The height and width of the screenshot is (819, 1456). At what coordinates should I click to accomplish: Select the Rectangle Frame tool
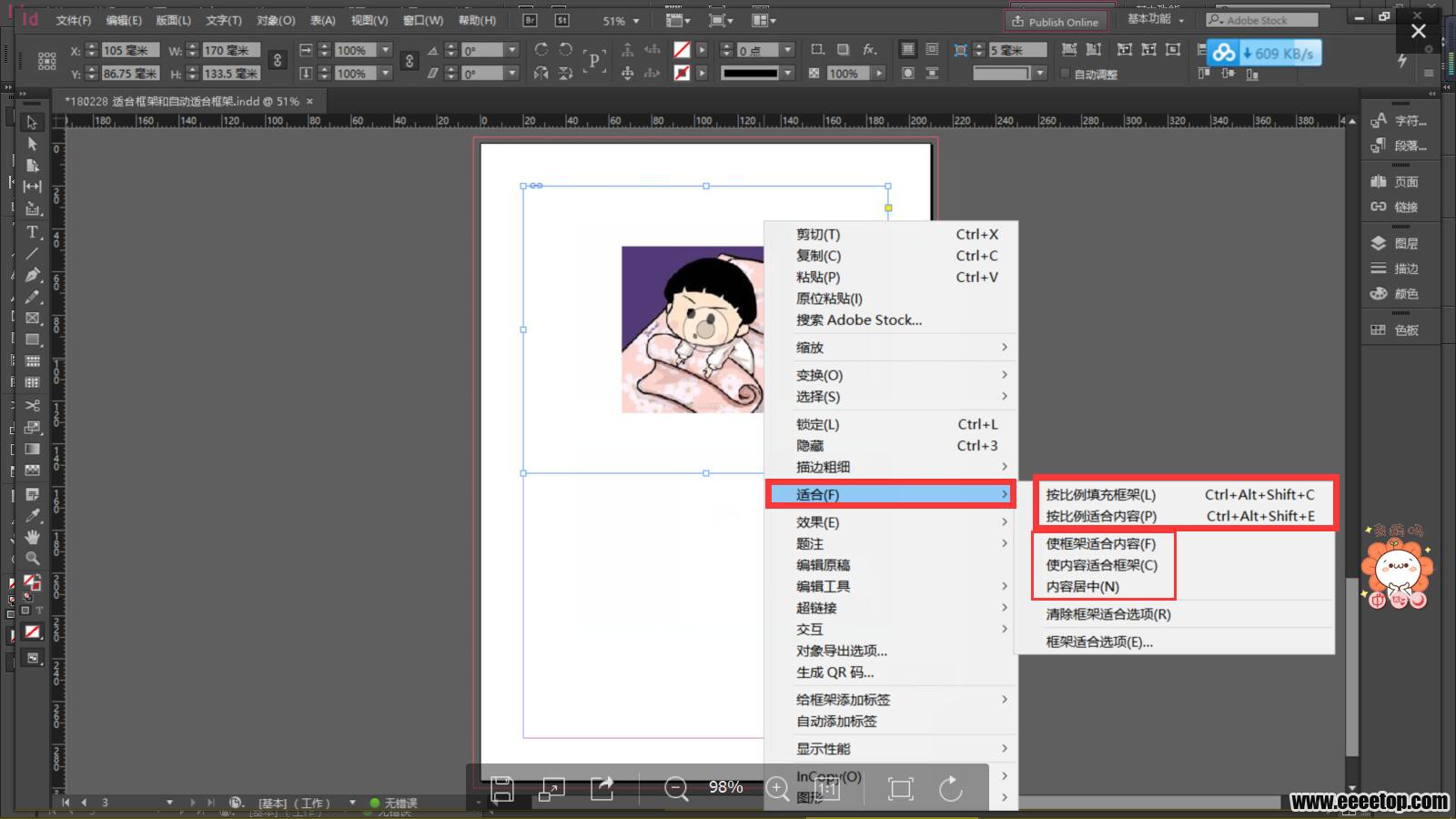(33, 318)
